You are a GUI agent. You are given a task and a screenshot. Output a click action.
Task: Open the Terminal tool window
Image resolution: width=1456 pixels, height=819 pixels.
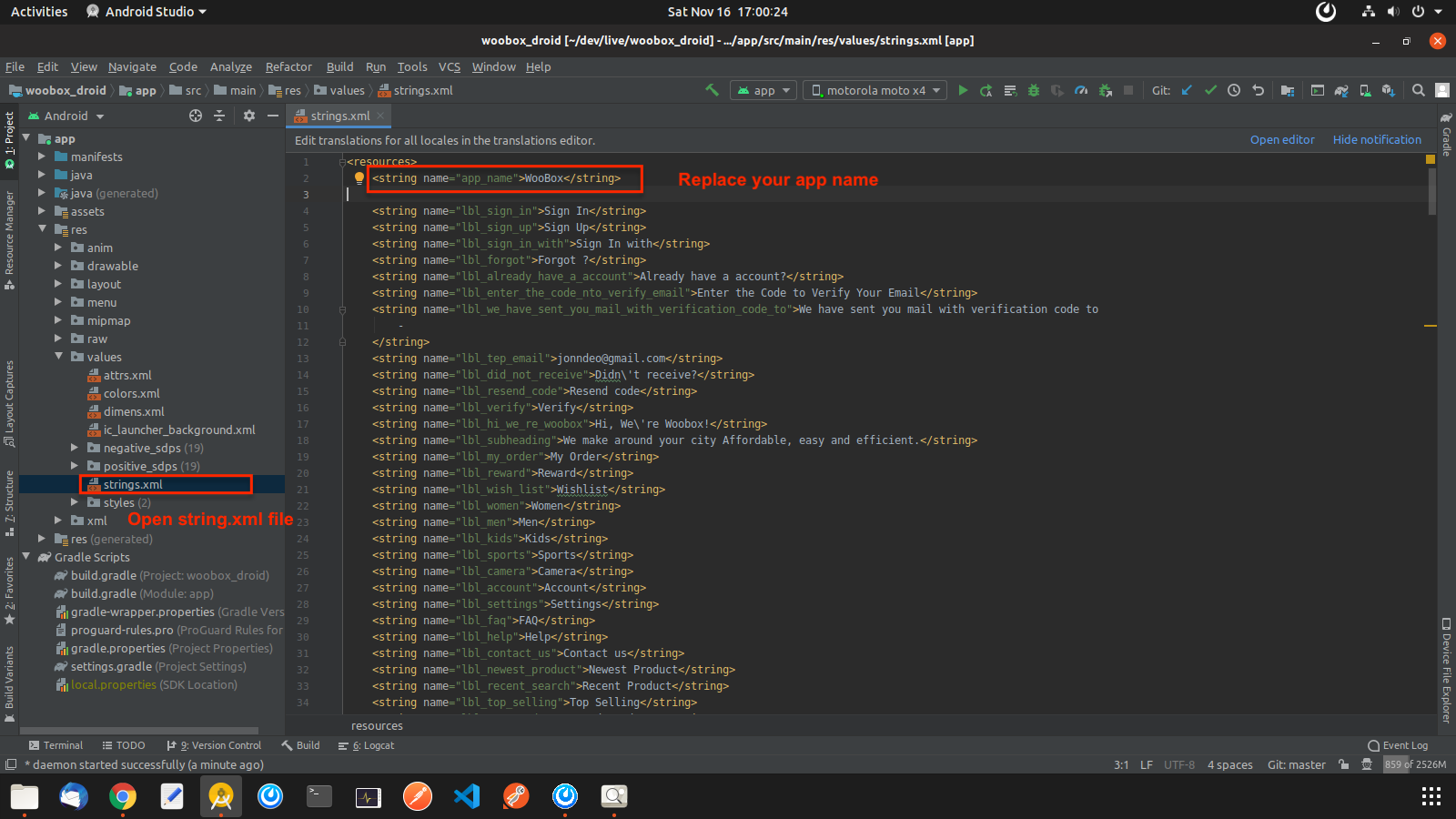click(x=56, y=745)
